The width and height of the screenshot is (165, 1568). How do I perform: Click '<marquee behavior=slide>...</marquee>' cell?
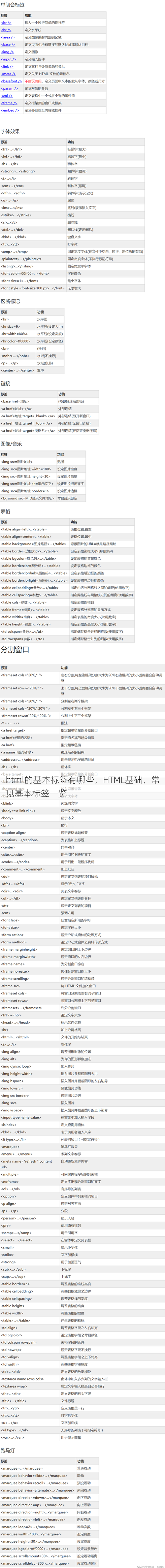click(38, 1475)
